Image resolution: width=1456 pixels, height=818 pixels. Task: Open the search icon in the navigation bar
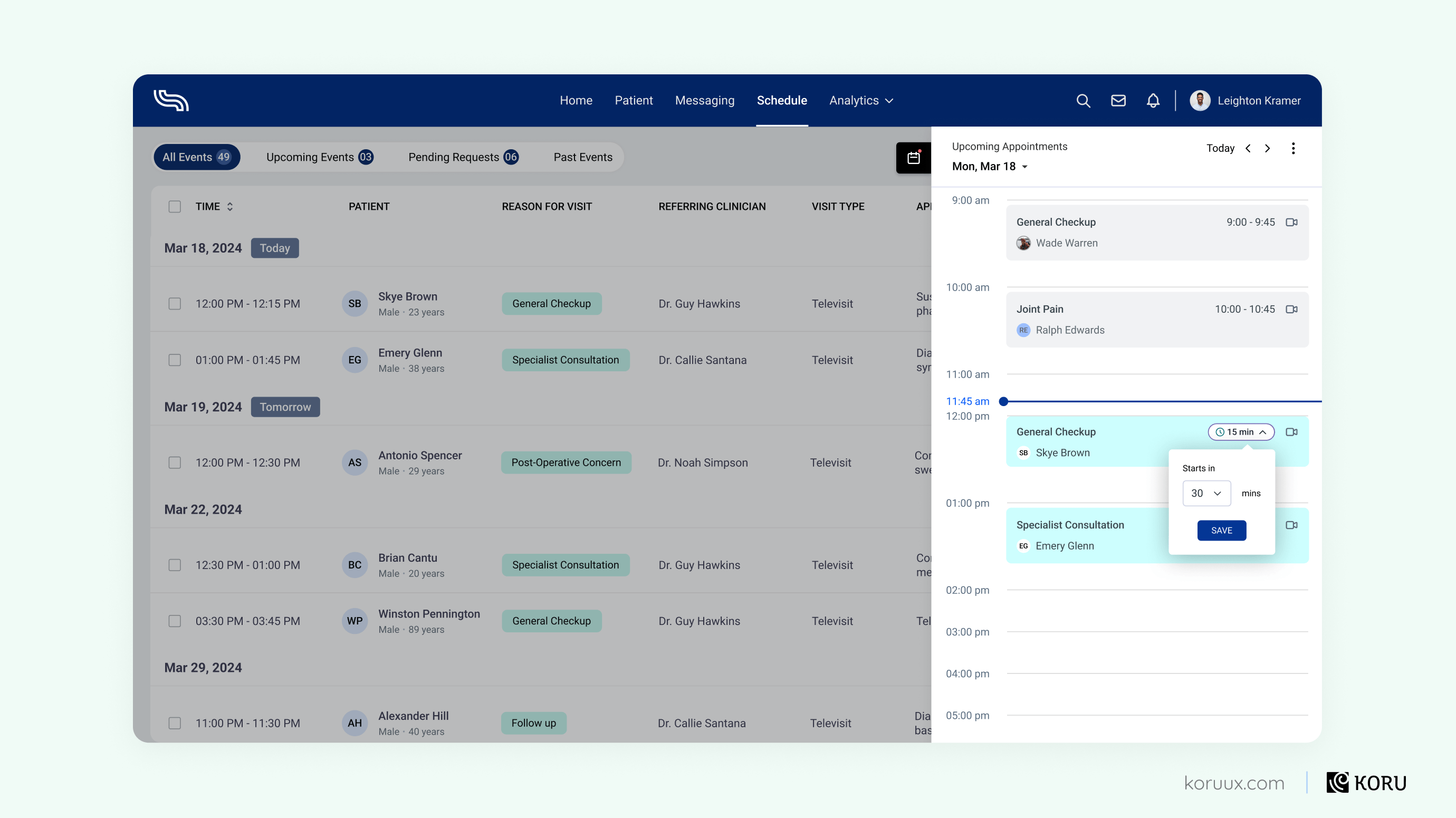point(1084,100)
